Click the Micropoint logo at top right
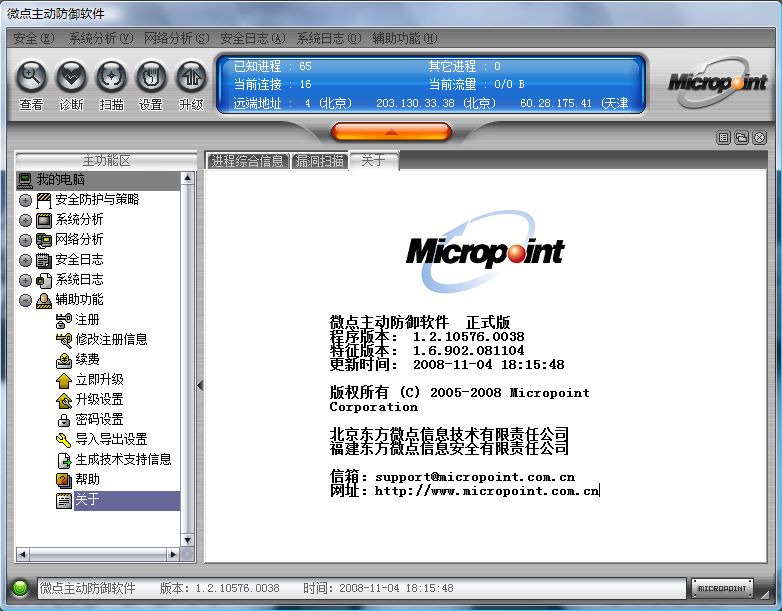The image size is (782, 611). point(717,83)
